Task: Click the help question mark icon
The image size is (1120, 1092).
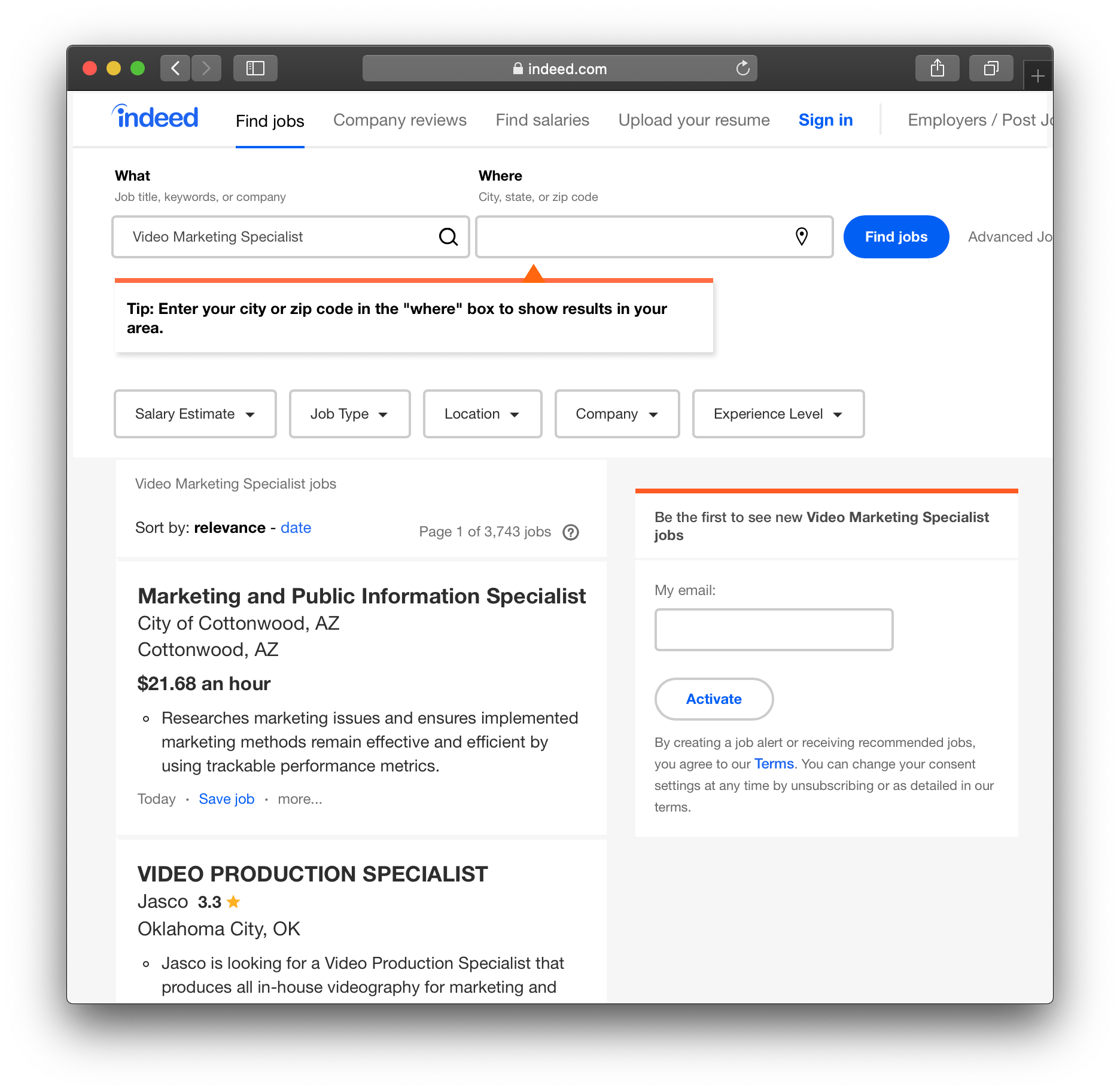Action: point(571,532)
